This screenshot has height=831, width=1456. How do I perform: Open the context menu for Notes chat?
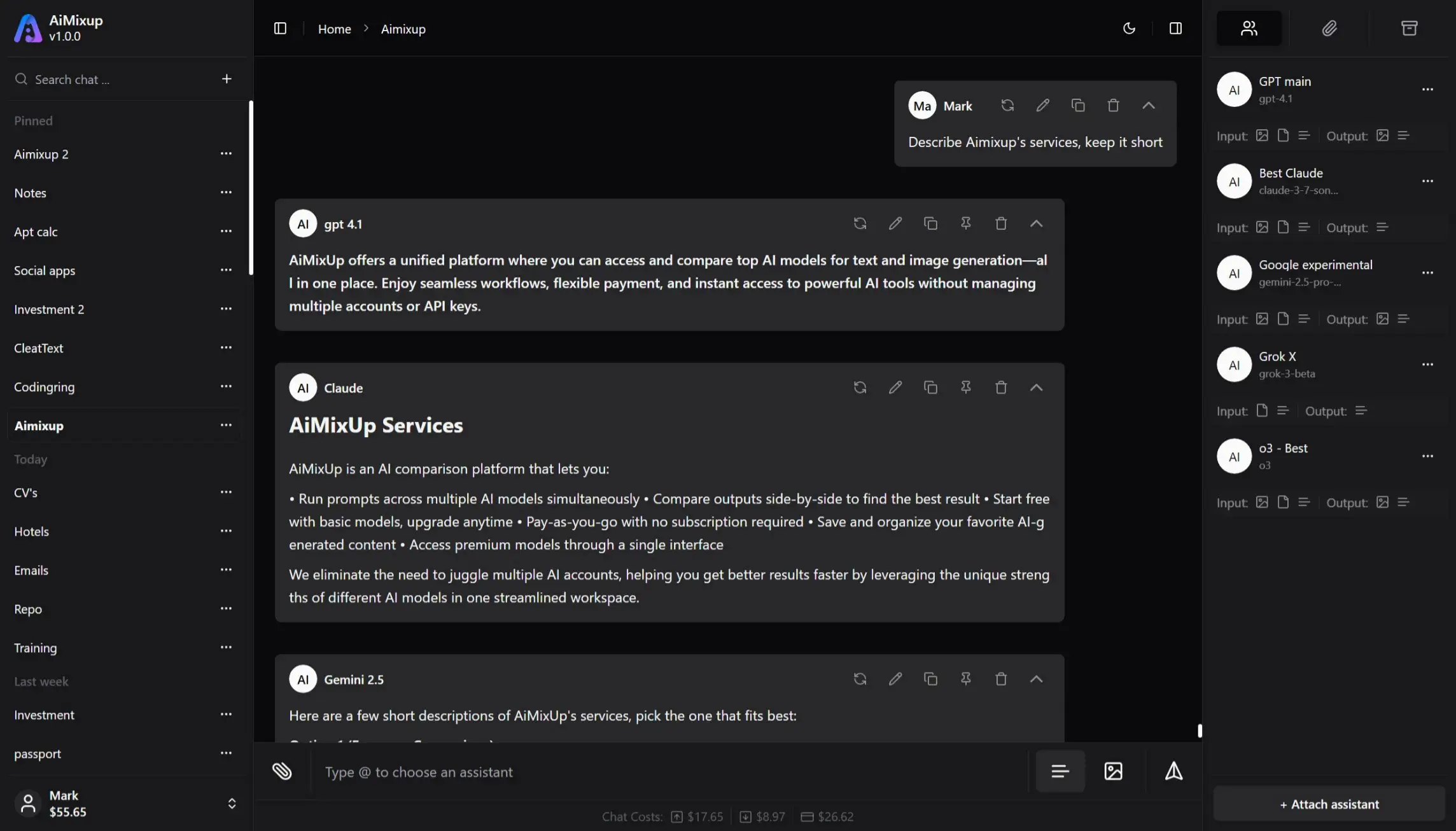pos(226,192)
